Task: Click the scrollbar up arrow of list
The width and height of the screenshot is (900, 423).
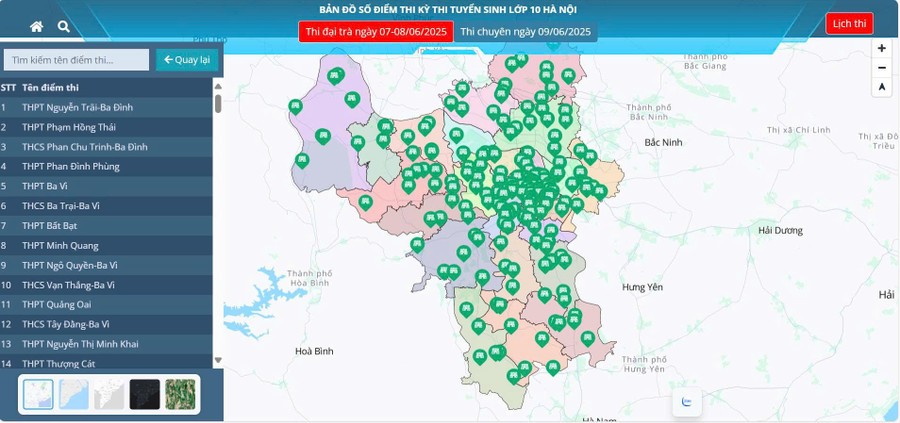Action: 218,86
